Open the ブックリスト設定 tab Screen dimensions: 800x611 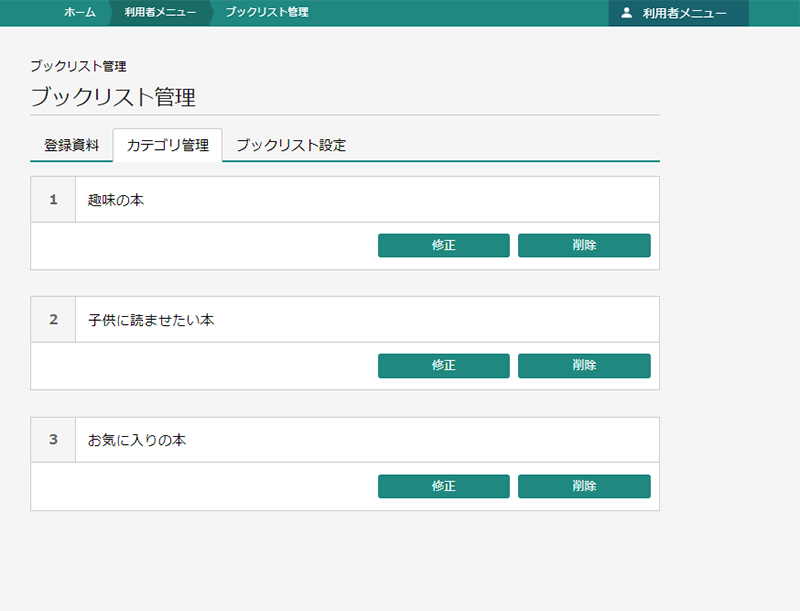291,145
